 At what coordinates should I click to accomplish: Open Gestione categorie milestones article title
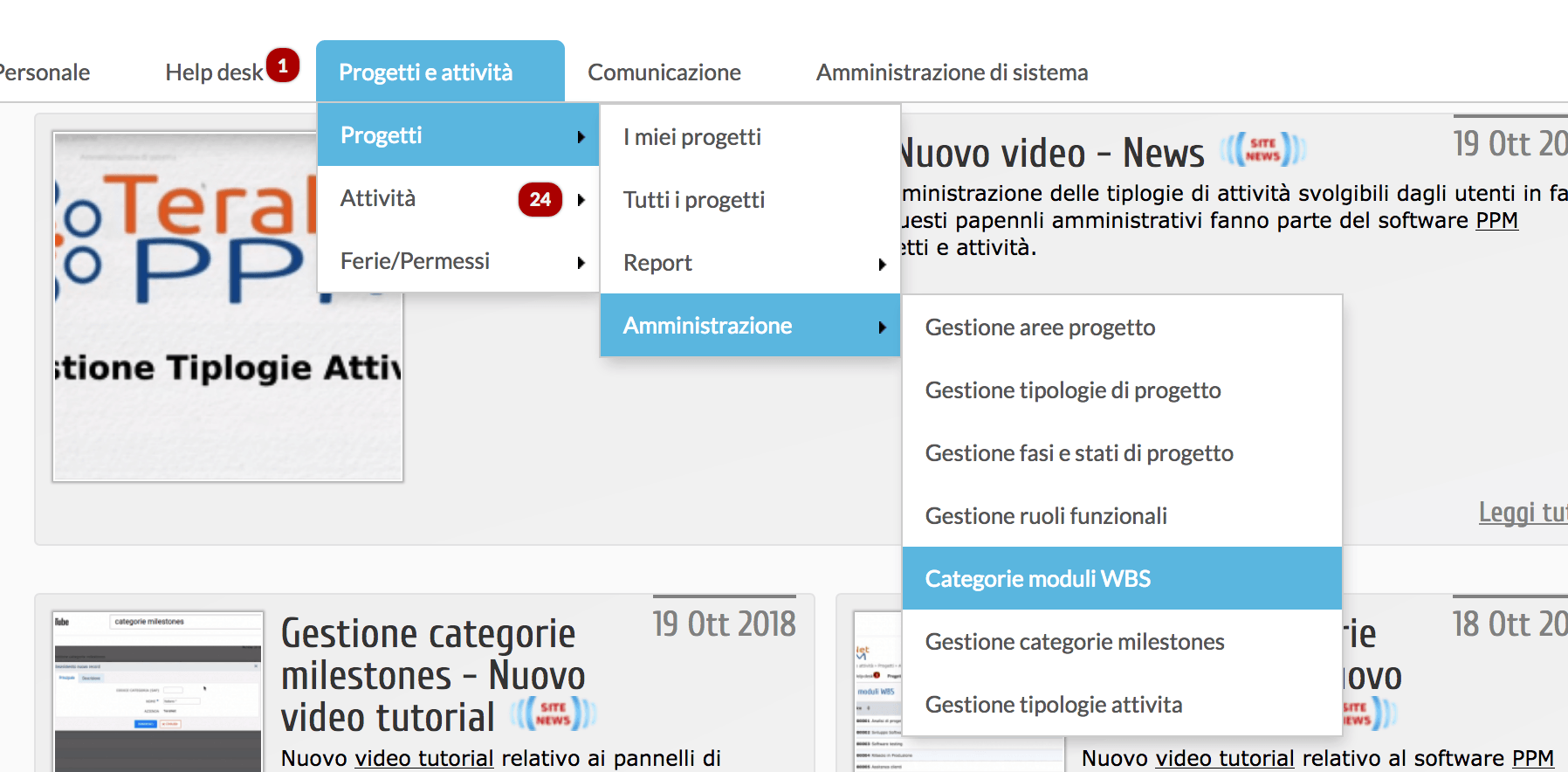[433, 675]
